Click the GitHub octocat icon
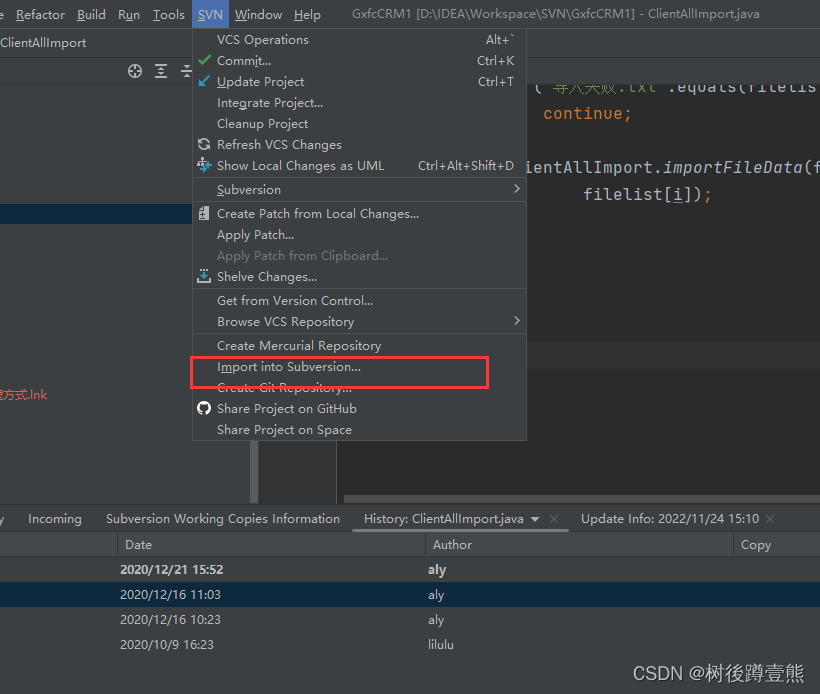Image resolution: width=820 pixels, height=694 pixels. pos(204,408)
